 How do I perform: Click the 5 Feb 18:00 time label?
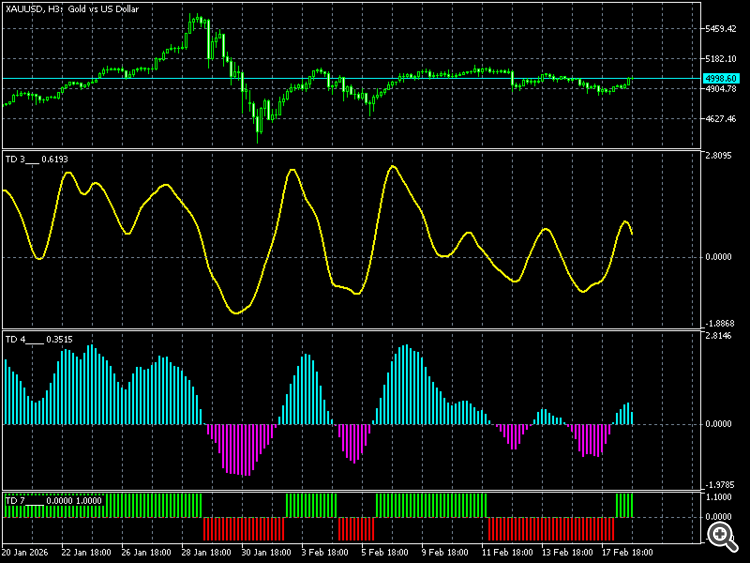(385, 552)
